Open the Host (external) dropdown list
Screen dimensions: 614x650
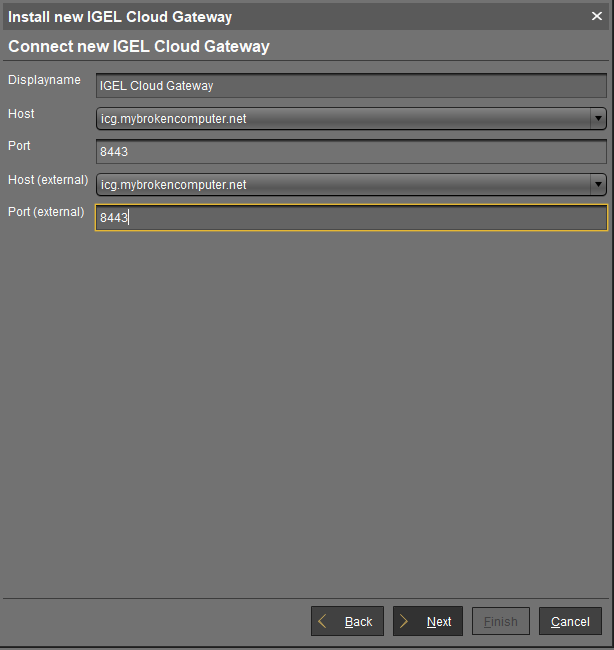(598, 185)
